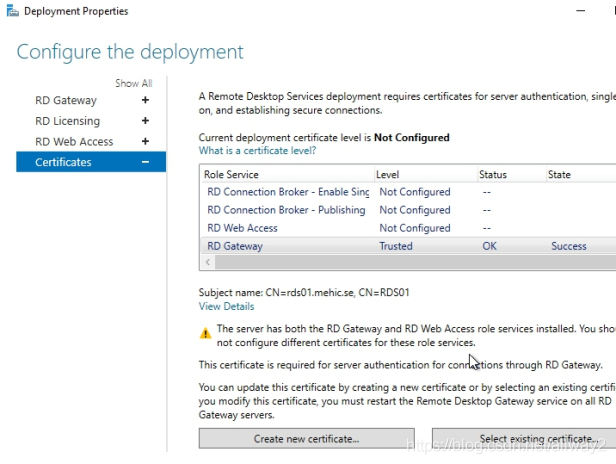Click the Create new certificate button
This screenshot has width=616, height=464.
[306, 439]
